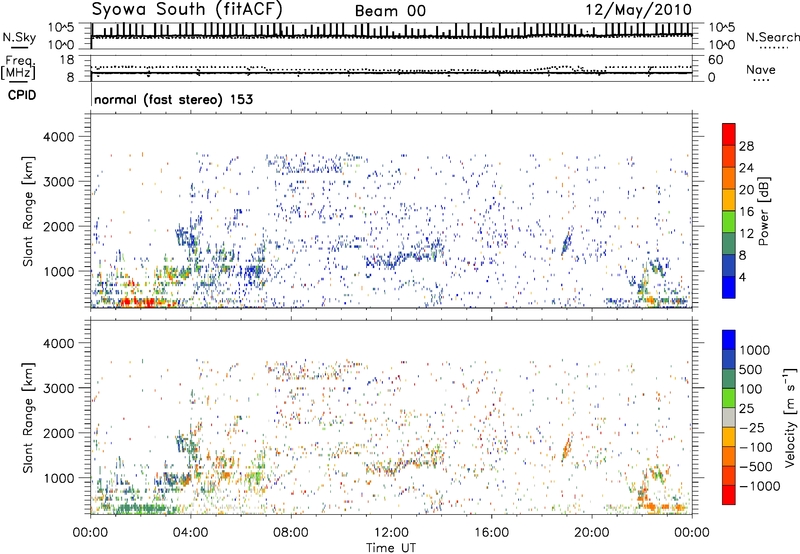
Task: Click the bottom red segment below -1000 on the Velocity colorbar
Action: pyautogui.click(x=729, y=495)
